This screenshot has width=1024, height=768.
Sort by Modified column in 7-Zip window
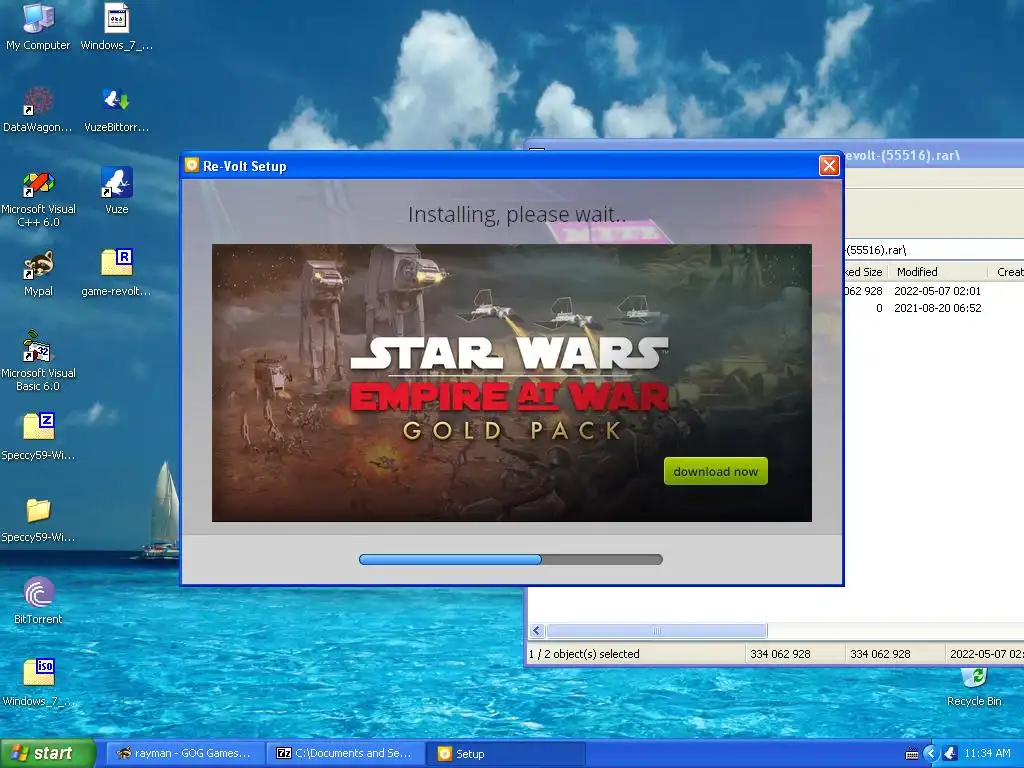[x=938, y=272]
